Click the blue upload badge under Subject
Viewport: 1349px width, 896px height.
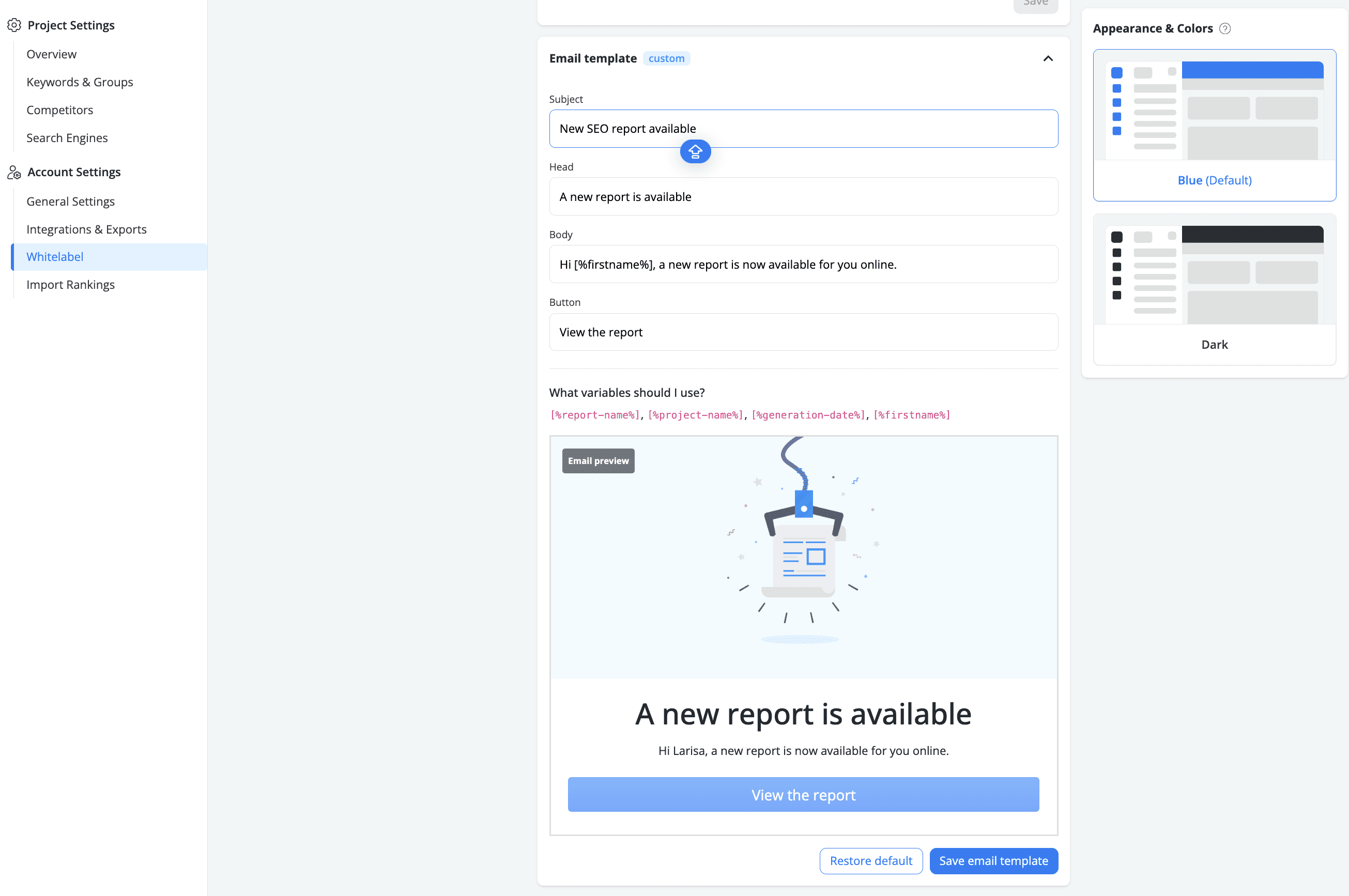click(695, 151)
